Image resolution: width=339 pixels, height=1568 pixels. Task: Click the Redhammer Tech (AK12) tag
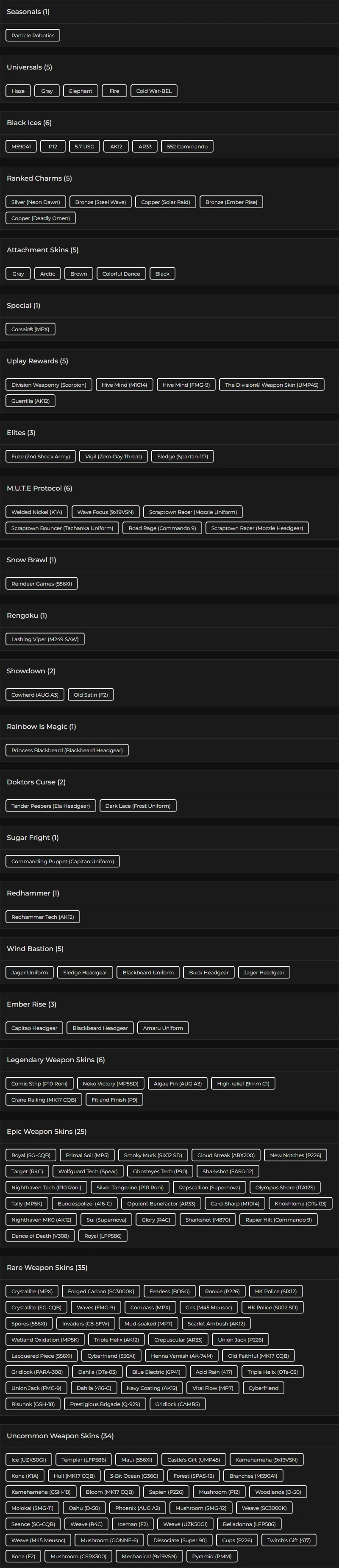click(43, 917)
